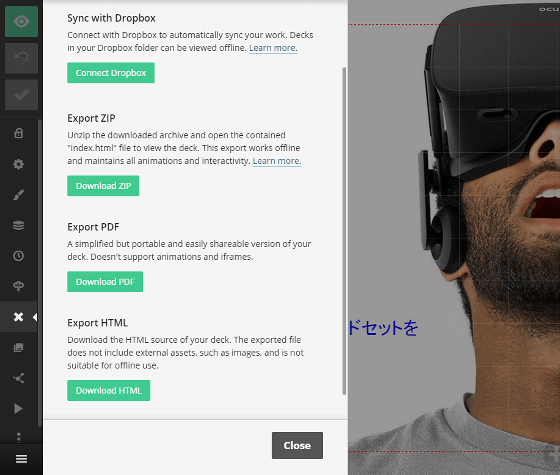Click the cloud upload import icon
Image resolution: width=560 pixels, height=475 pixels.
pos(19,286)
